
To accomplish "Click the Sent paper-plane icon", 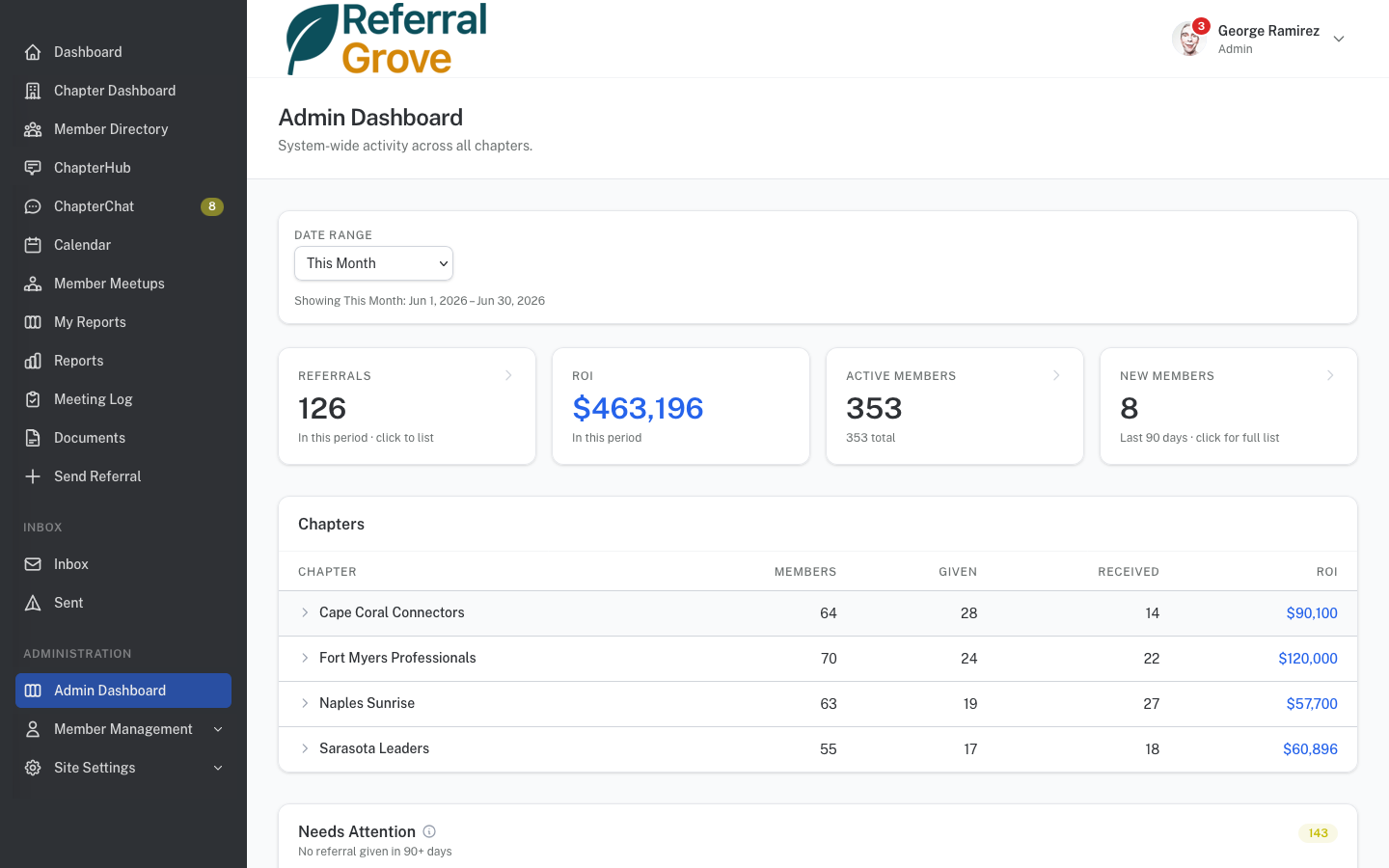I will 33,603.
